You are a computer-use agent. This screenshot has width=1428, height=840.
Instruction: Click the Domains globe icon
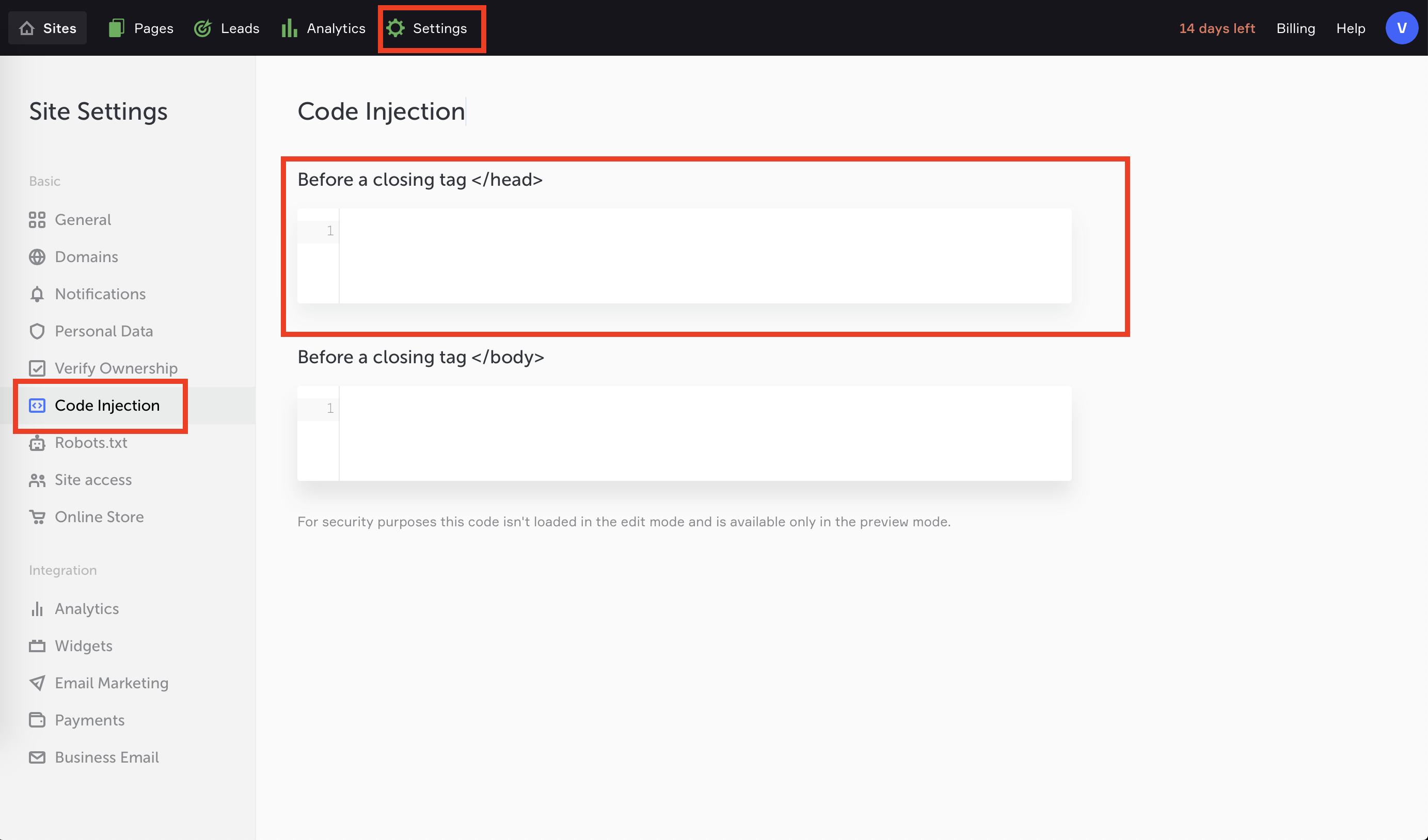pos(37,257)
